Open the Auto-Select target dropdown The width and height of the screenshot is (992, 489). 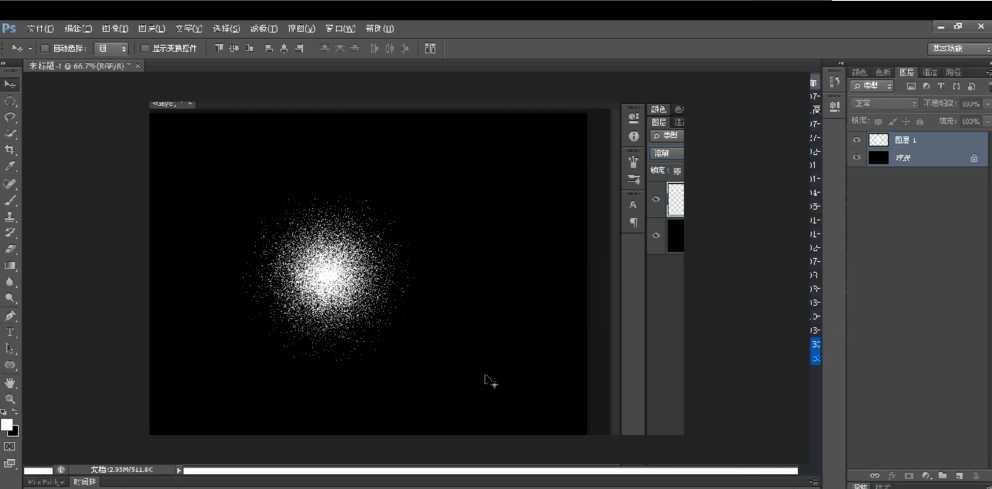tap(111, 48)
